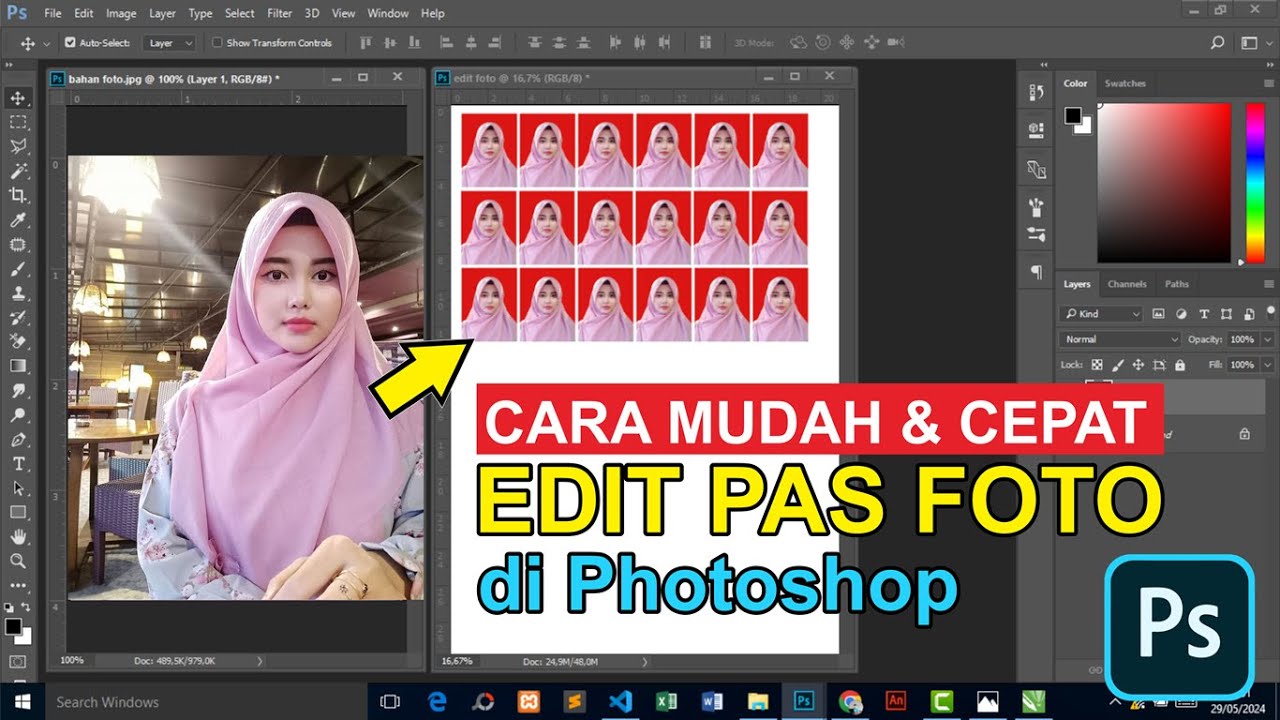Select the Crop tool
The height and width of the screenshot is (720, 1280).
tap(18, 195)
